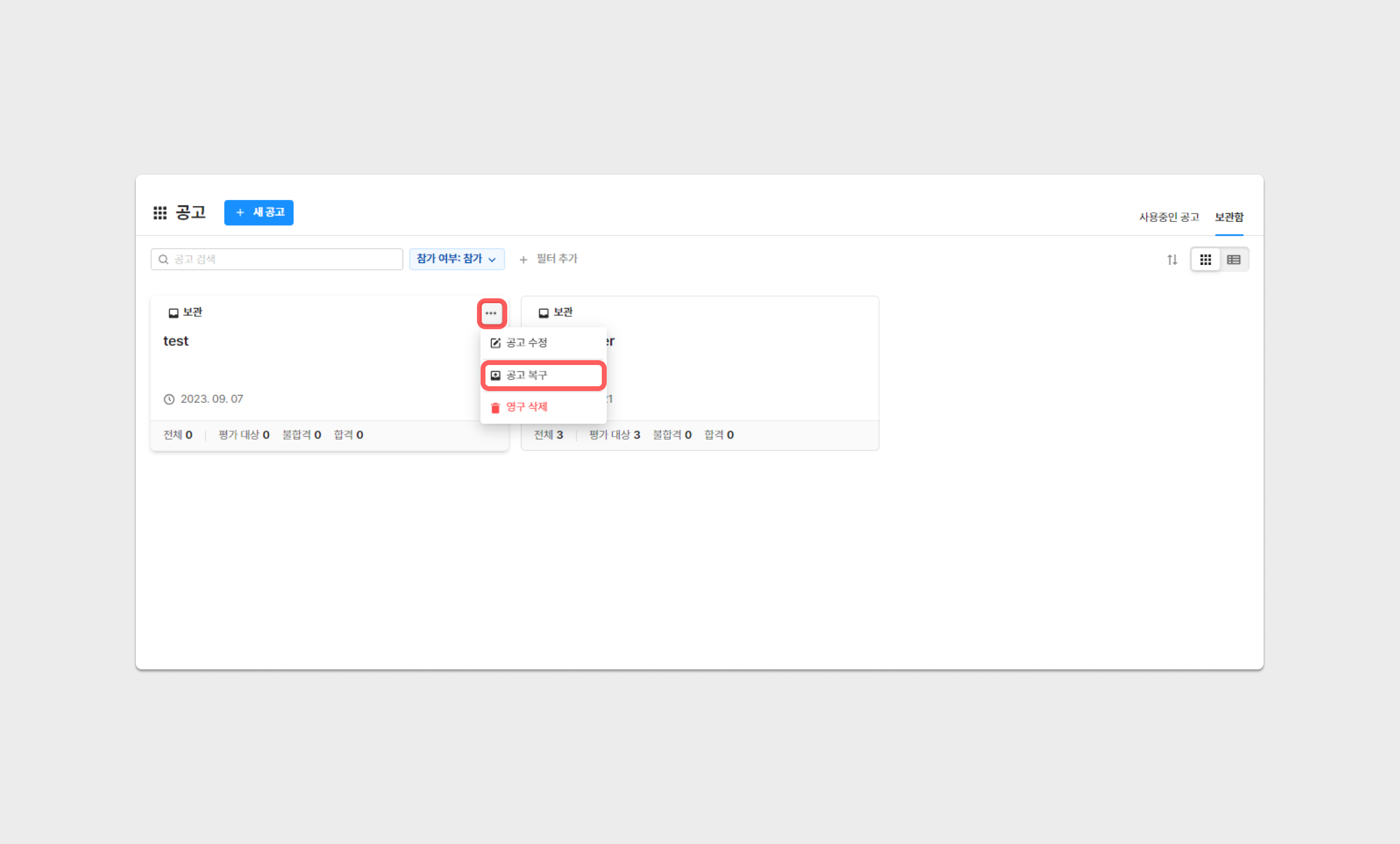This screenshot has width=1400, height=844.
Task: Select 공고 복구 from the menu
Action: pos(526,375)
